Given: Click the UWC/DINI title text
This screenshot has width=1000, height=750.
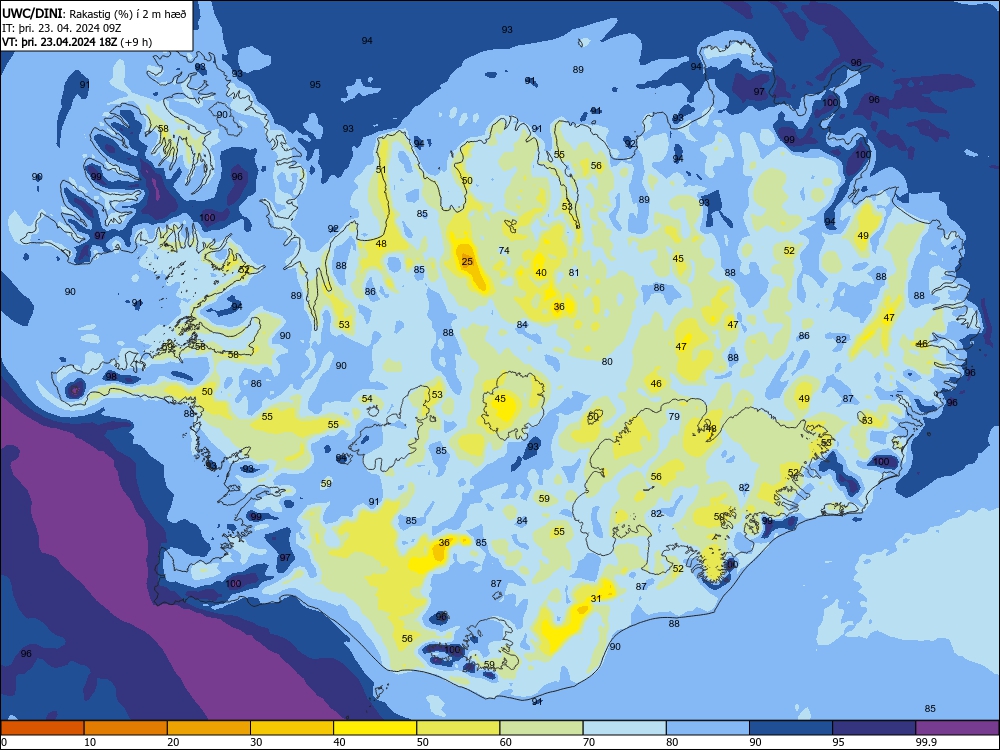Looking at the screenshot, I should pyautogui.click(x=32, y=13).
